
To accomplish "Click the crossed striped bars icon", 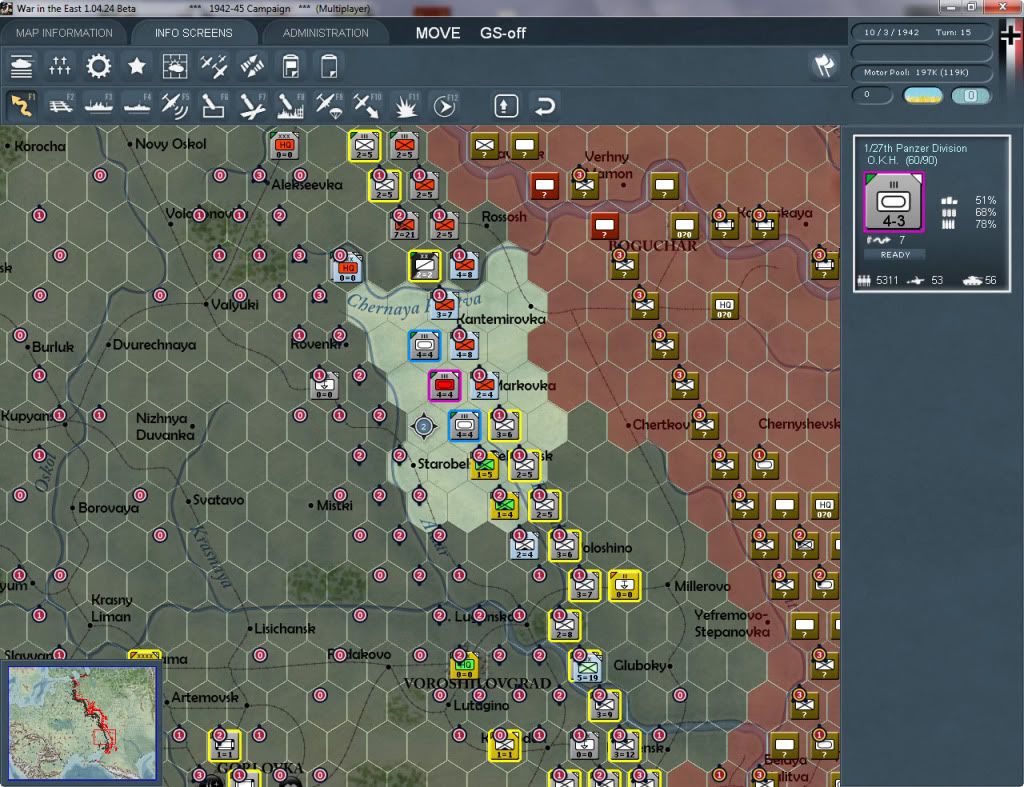I will 252,66.
